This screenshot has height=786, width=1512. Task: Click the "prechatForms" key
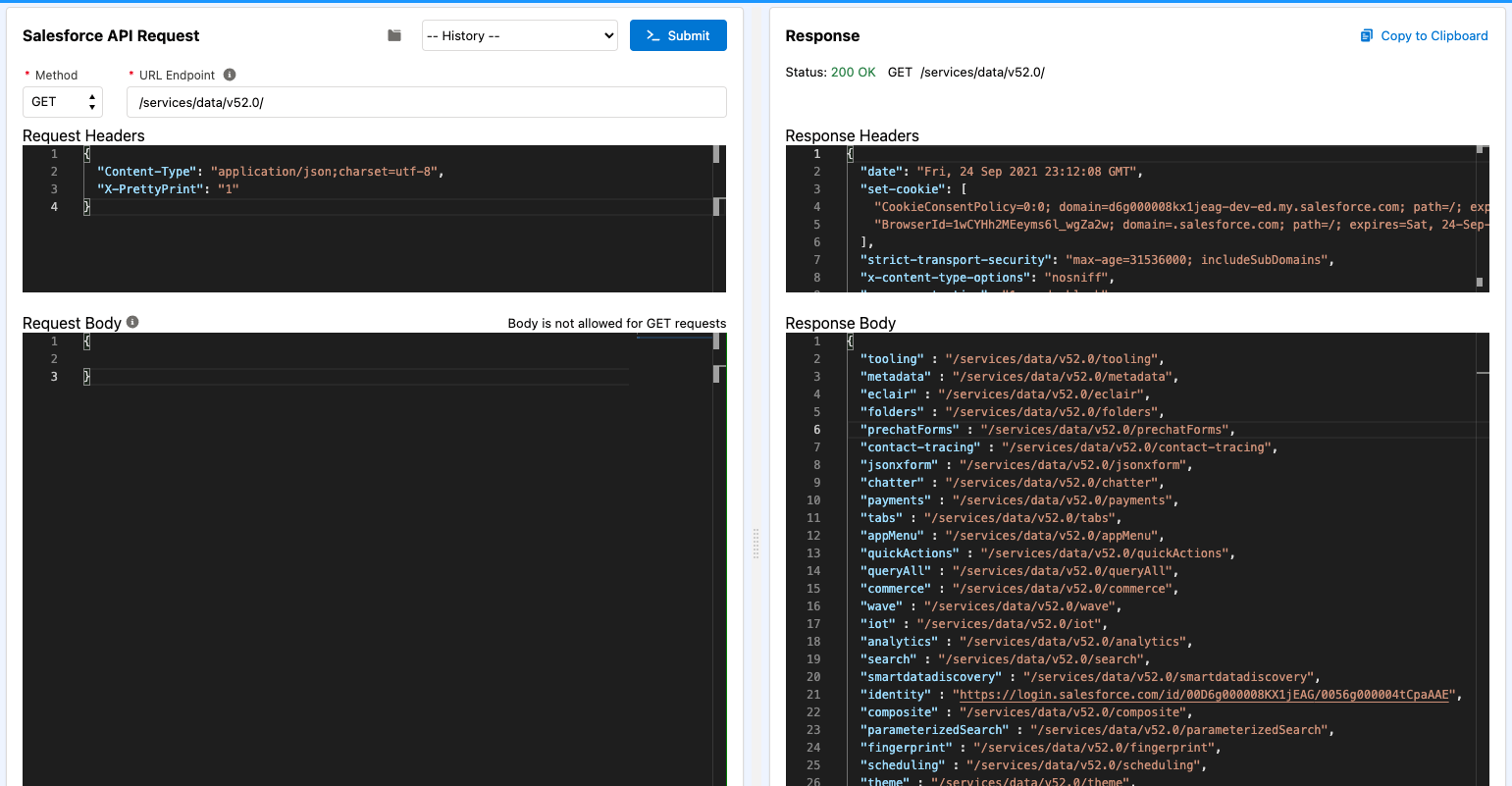pos(910,430)
